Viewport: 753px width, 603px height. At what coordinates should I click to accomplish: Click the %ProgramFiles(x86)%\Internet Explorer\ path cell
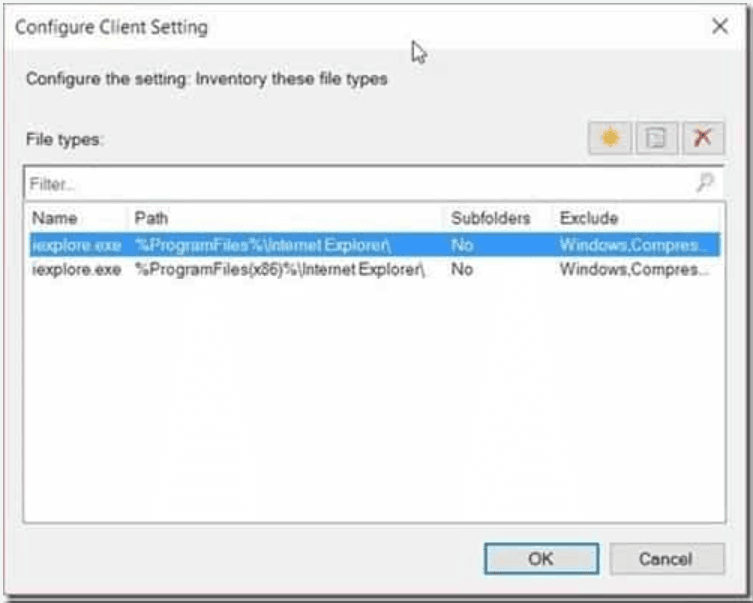click(x=280, y=269)
